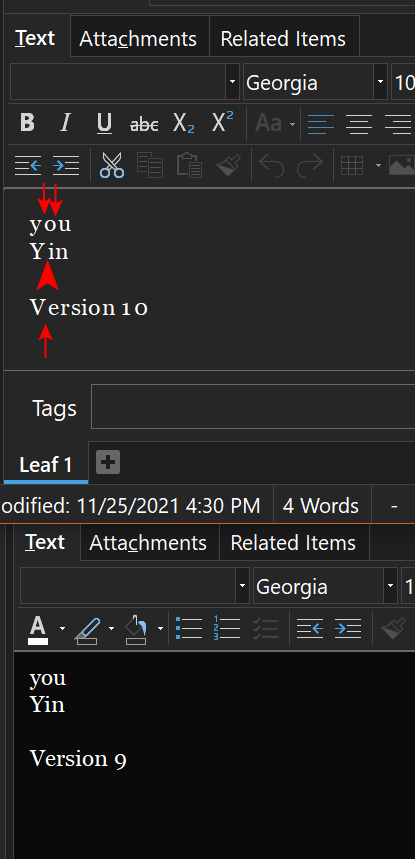Apply subscript formatting icon
Viewport: 415px width, 859px height.
click(x=183, y=123)
